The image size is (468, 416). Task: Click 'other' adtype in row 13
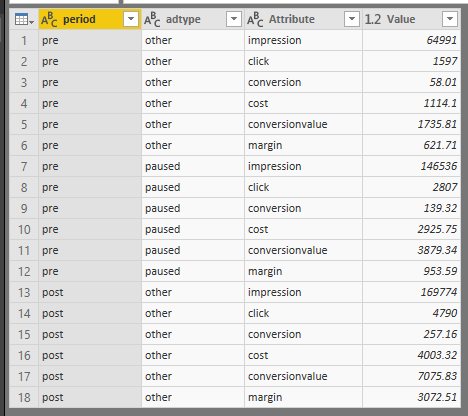pyautogui.click(x=158, y=292)
